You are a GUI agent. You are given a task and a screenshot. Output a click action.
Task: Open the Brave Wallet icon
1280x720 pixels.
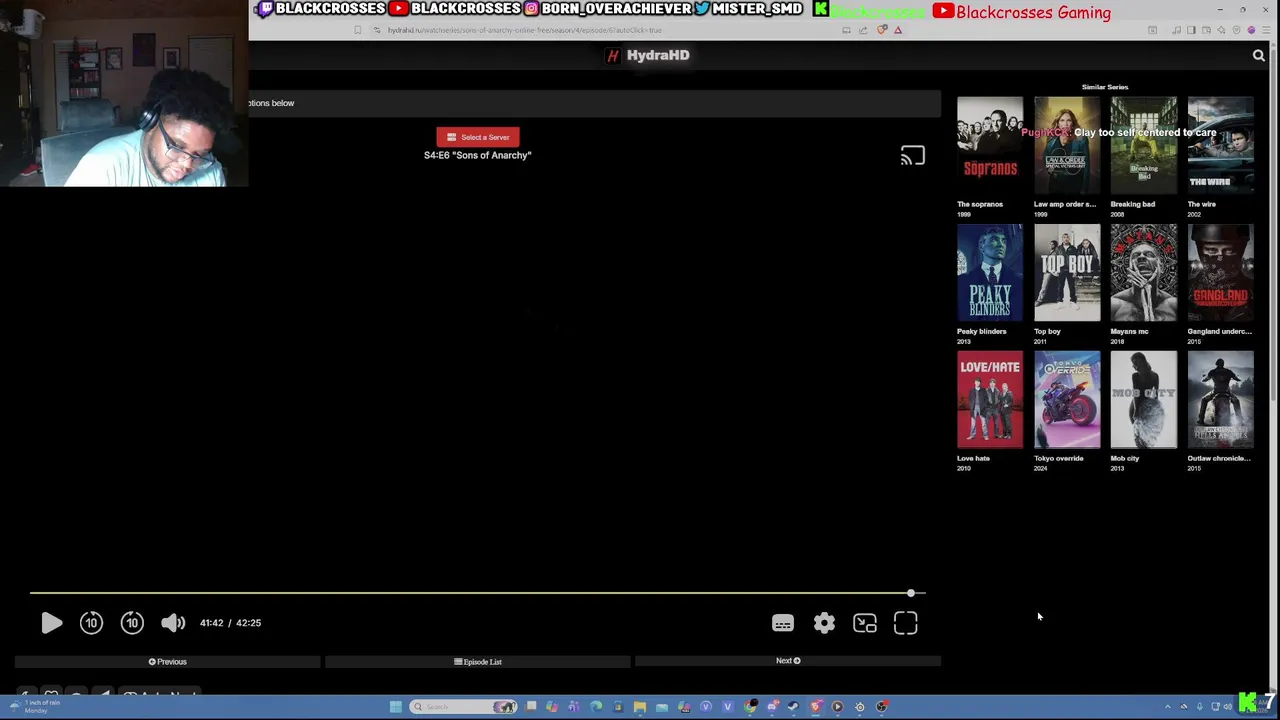[x=1206, y=30]
